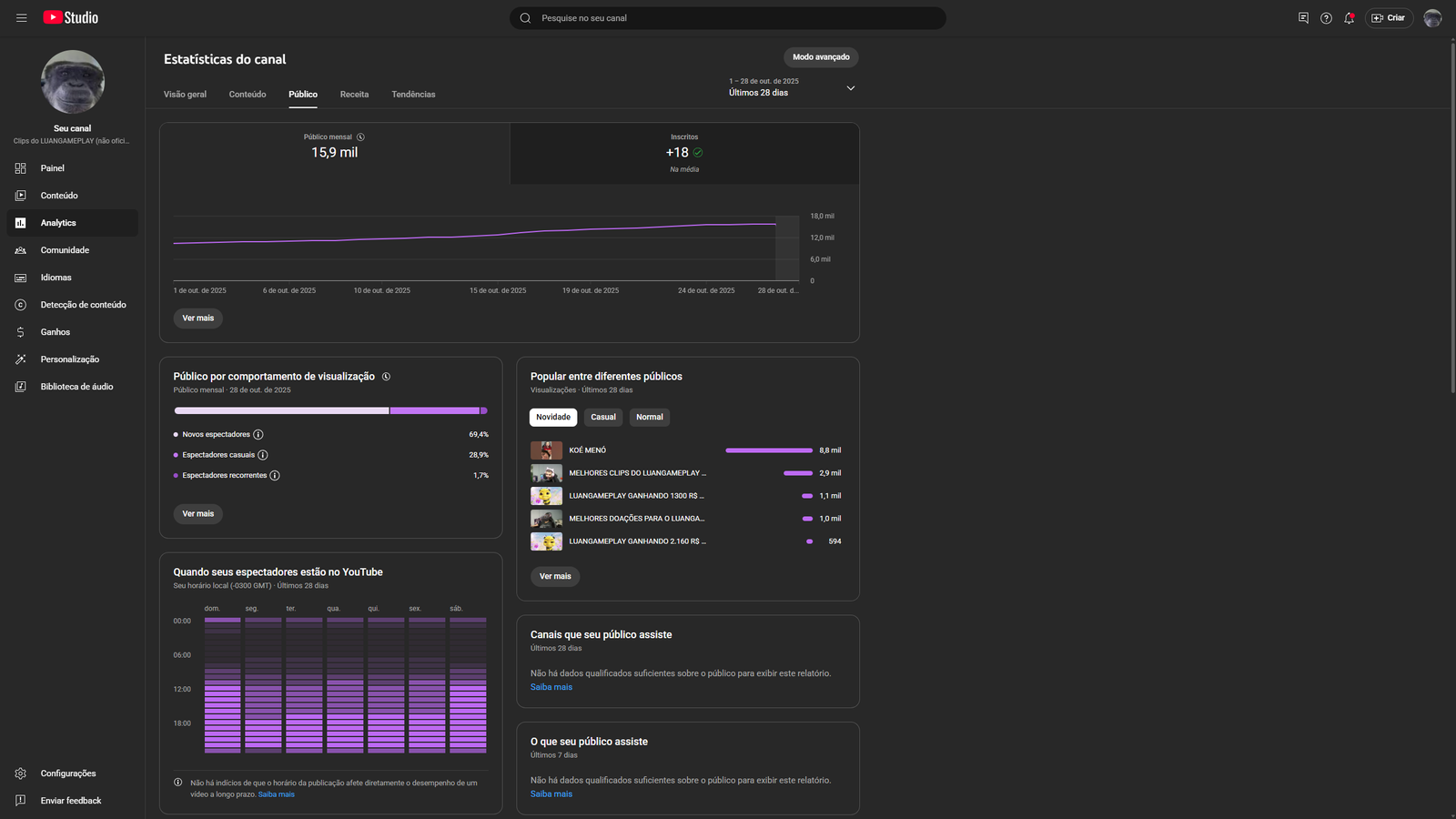
Task: Open the hamburger navigation menu
Action: coord(22,18)
